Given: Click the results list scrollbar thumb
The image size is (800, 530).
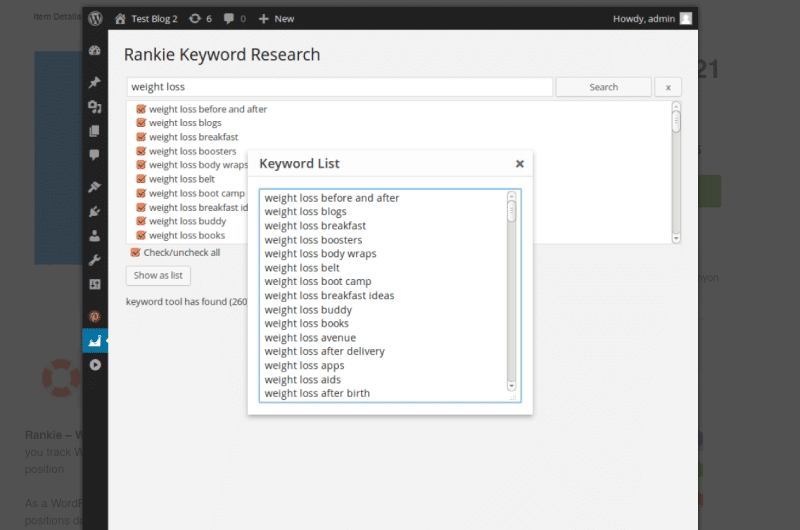Looking at the screenshot, I should point(676,121).
